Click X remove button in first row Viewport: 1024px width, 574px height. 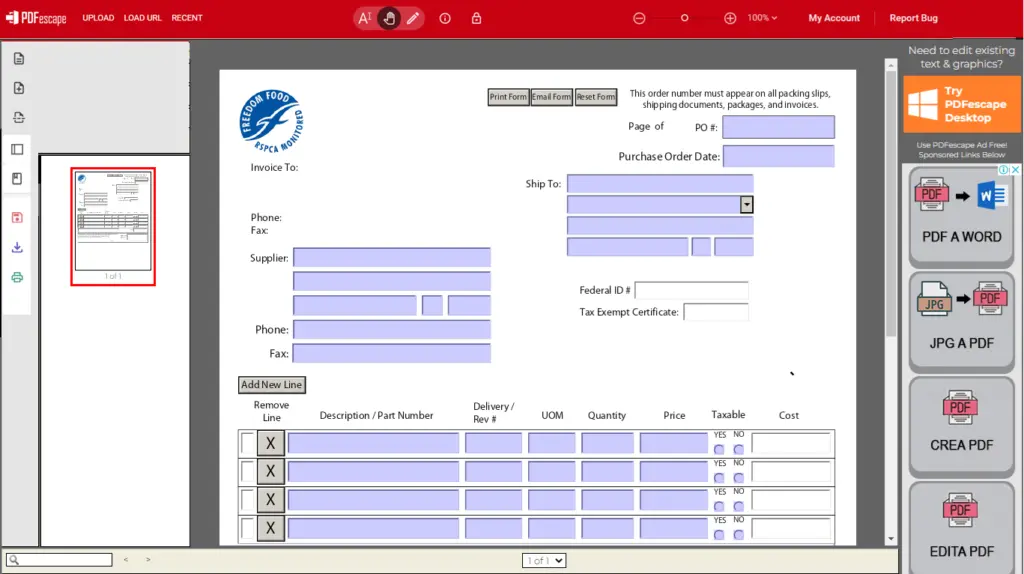pos(270,443)
